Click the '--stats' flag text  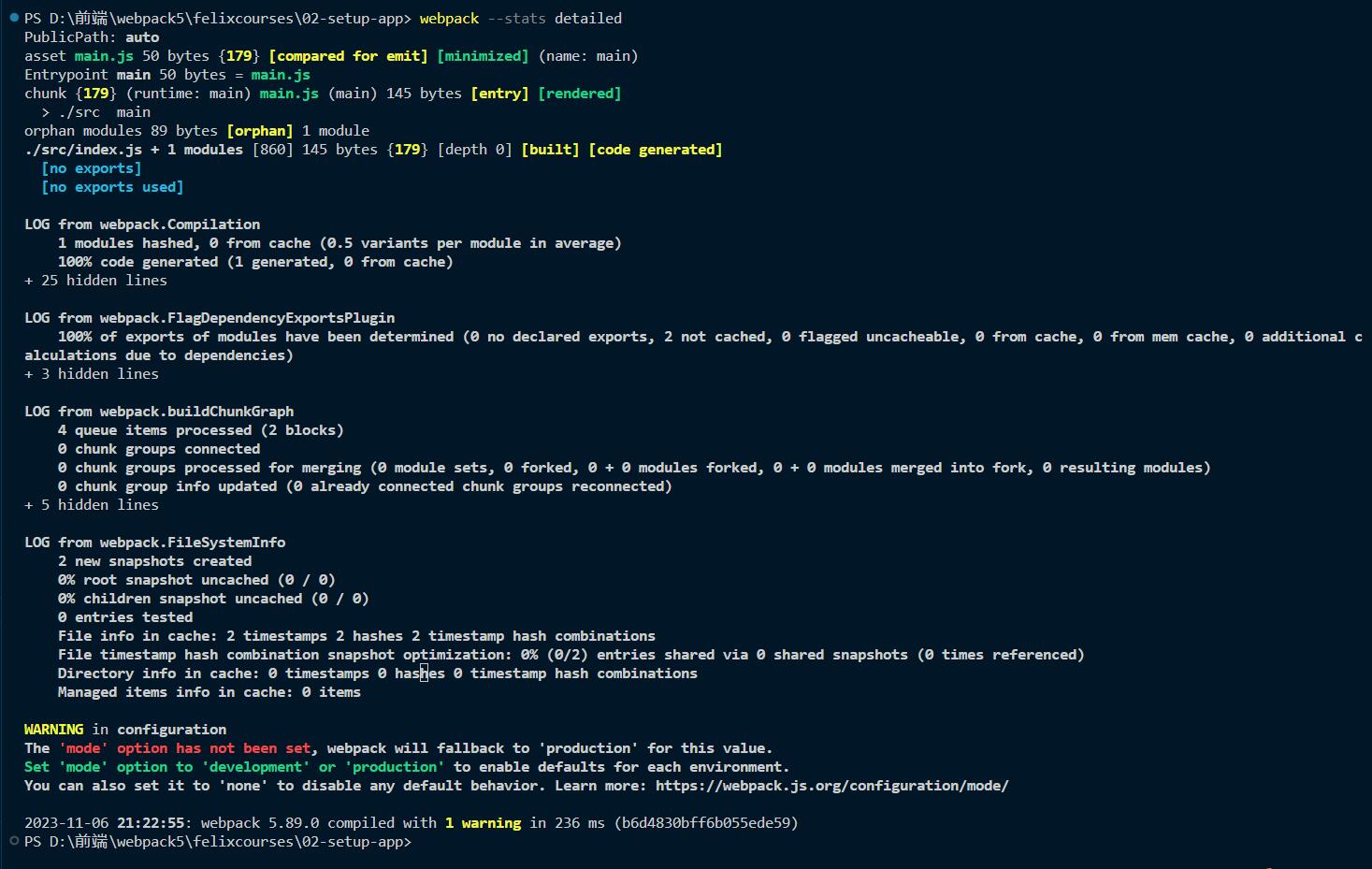(x=516, y=19)
